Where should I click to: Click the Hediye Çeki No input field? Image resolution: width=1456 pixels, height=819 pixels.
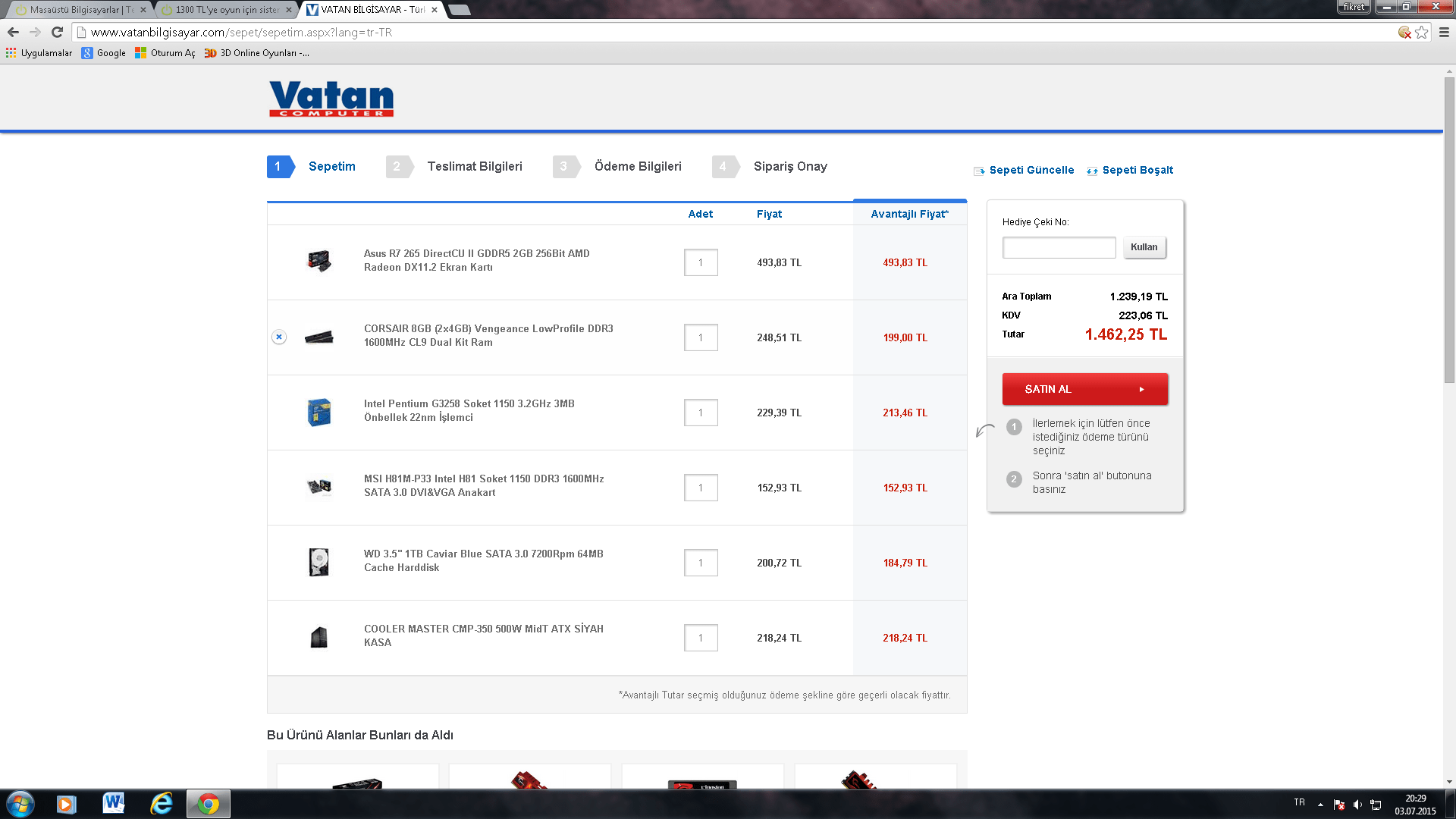1059,247
